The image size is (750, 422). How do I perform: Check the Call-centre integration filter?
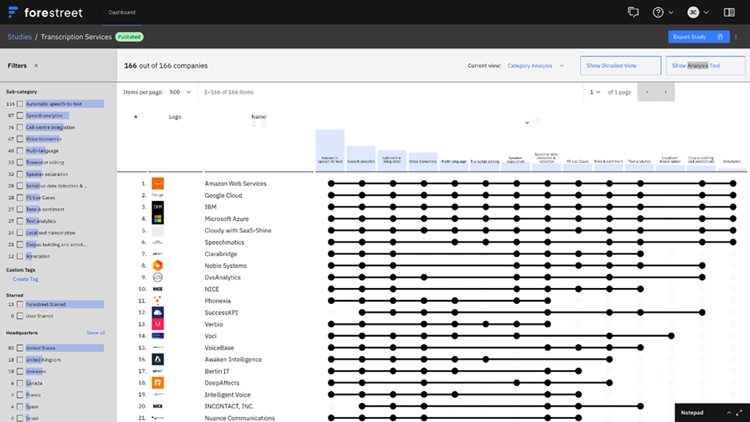coord(20,127)
